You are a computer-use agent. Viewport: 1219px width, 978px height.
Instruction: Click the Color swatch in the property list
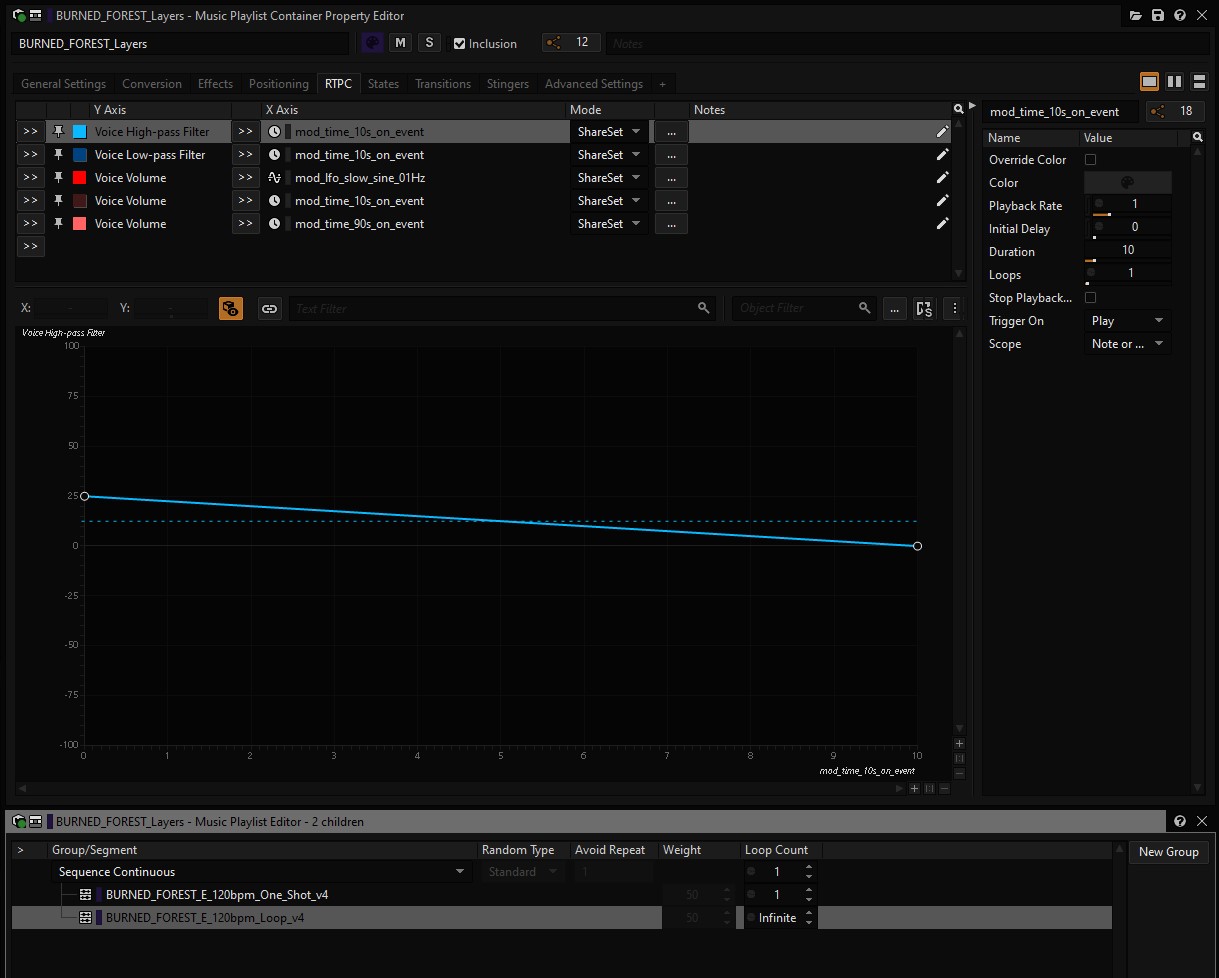click(x=1128, y=182)
